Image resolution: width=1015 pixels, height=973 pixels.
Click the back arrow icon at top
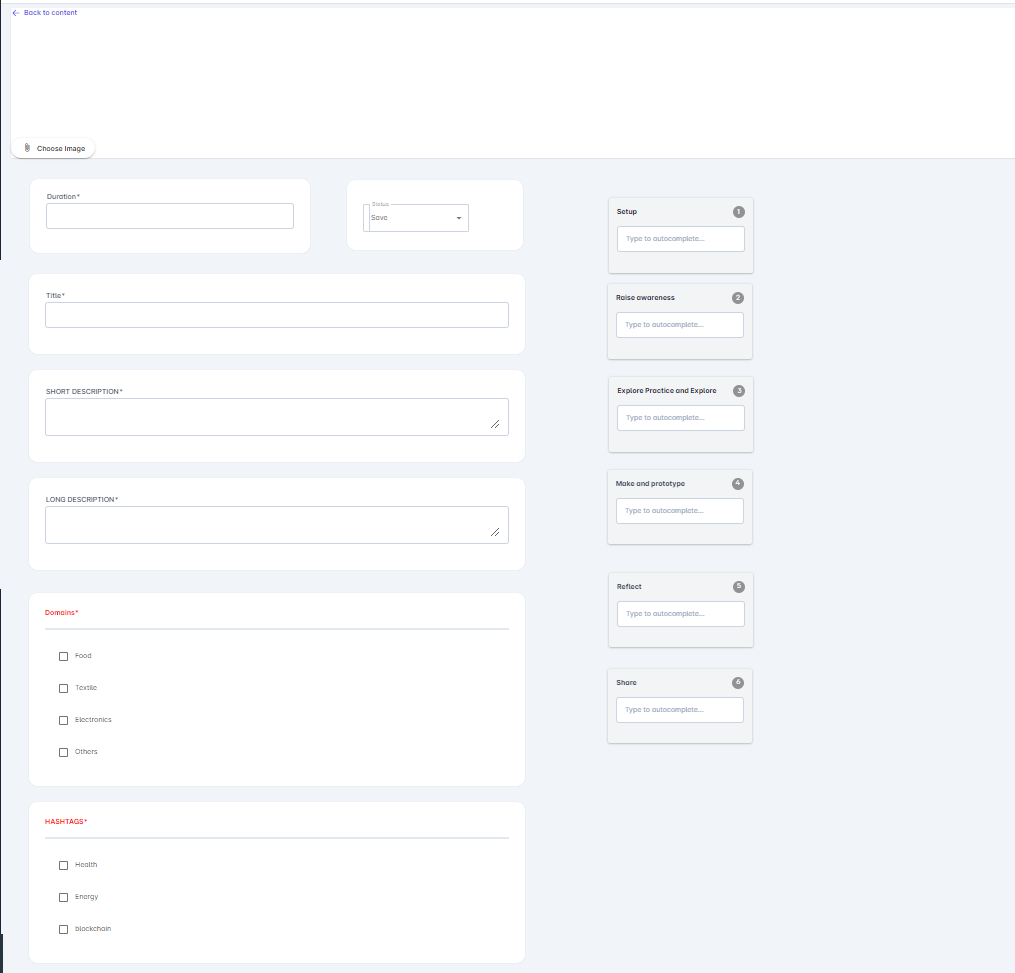tap(15, 13)
